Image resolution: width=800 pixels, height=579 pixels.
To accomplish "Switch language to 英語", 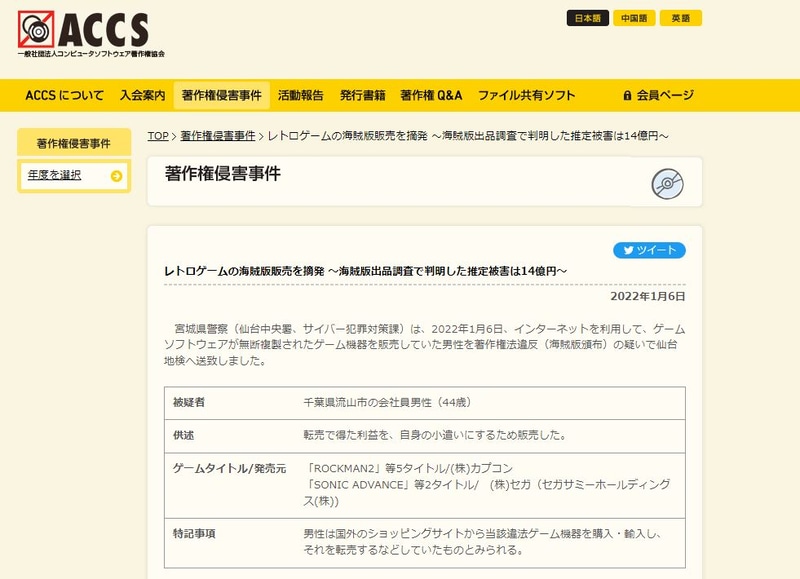I will [681, 18].
